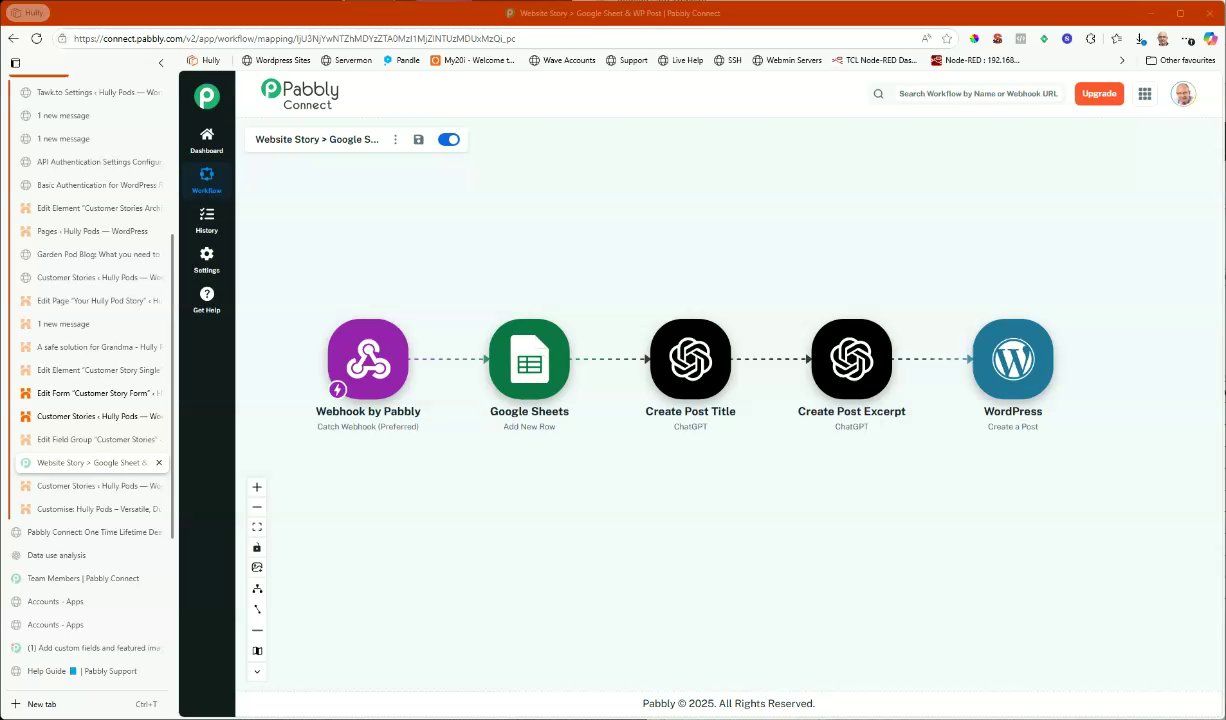Collapse the vertical tabs pane

pos(161,63)
